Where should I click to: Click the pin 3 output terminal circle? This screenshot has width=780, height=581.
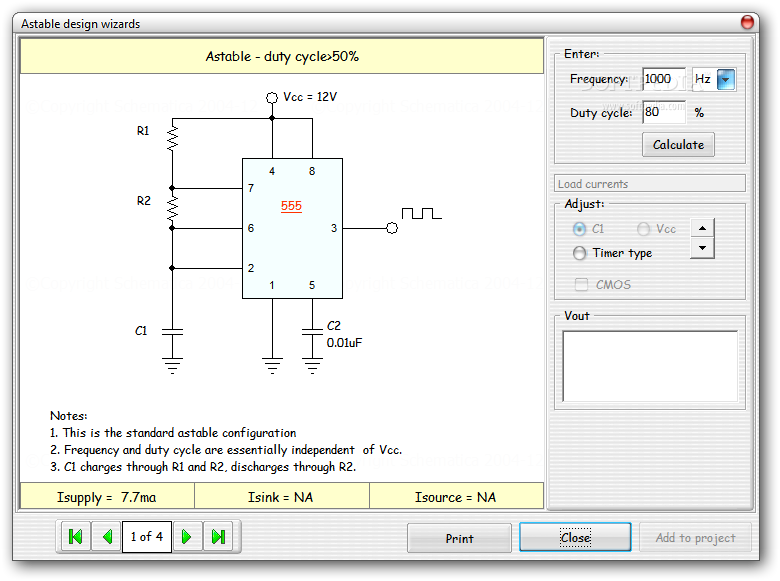pyautogui.click(x=392, y=228)
